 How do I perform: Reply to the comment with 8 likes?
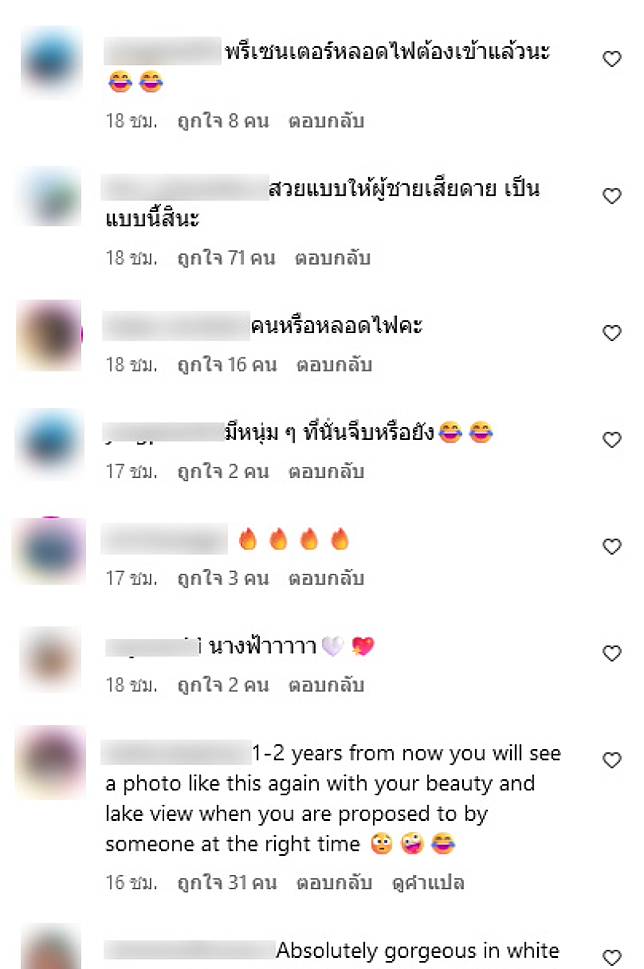(326, 121)
